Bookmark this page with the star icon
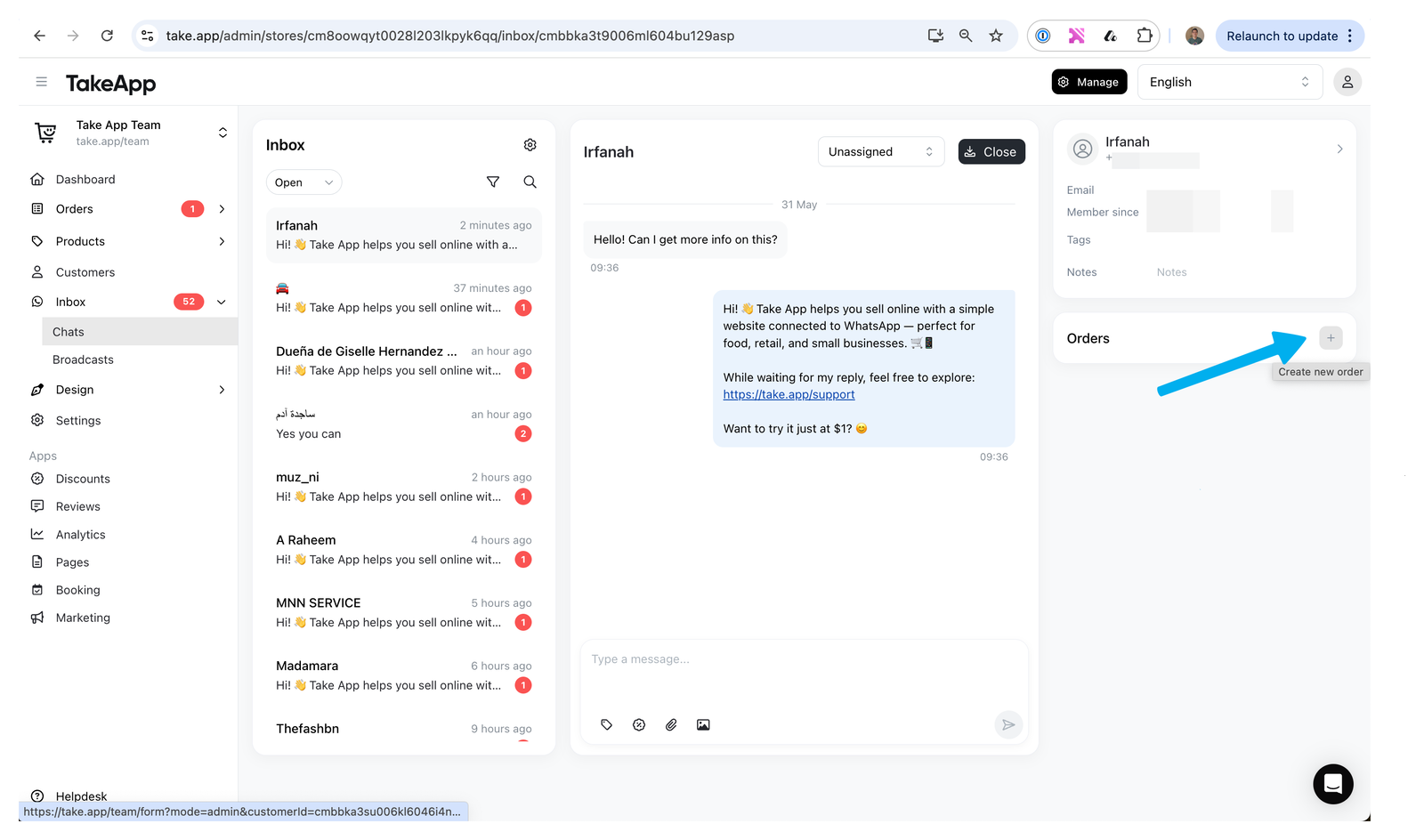Screen dimensions: 1424x840 (996, 36)
